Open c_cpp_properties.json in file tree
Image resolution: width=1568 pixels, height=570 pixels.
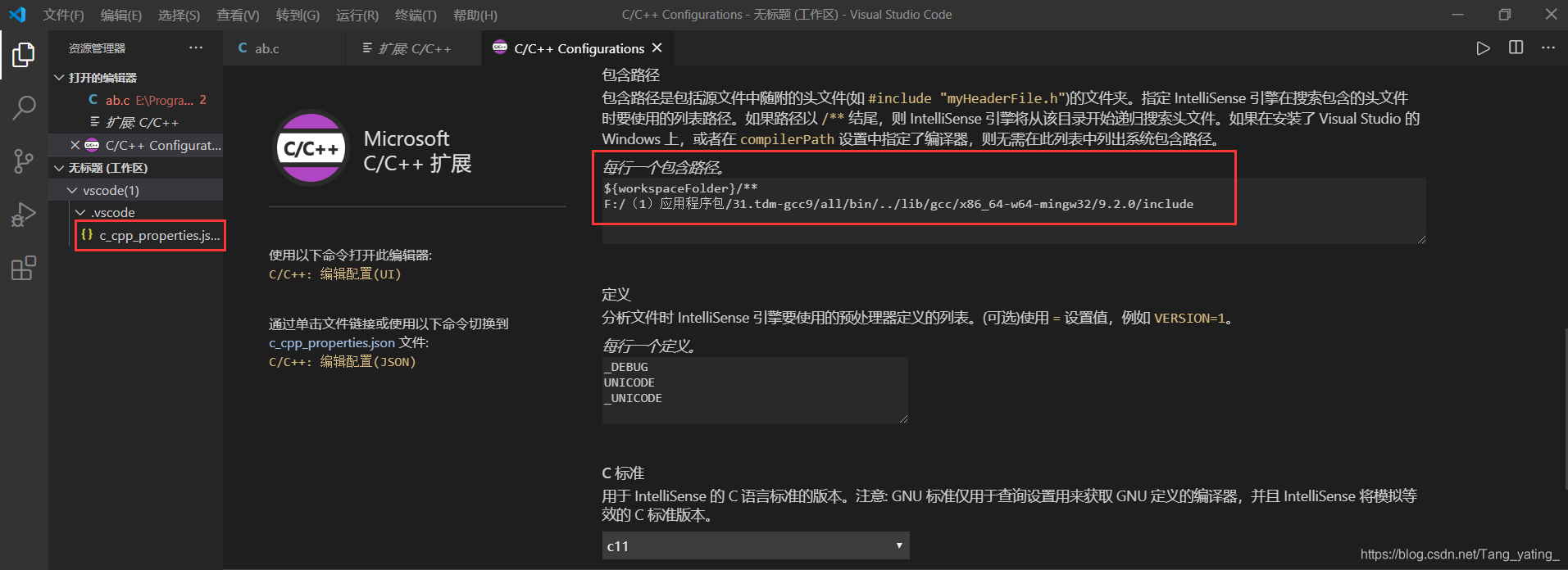click(x=150, y=235)
